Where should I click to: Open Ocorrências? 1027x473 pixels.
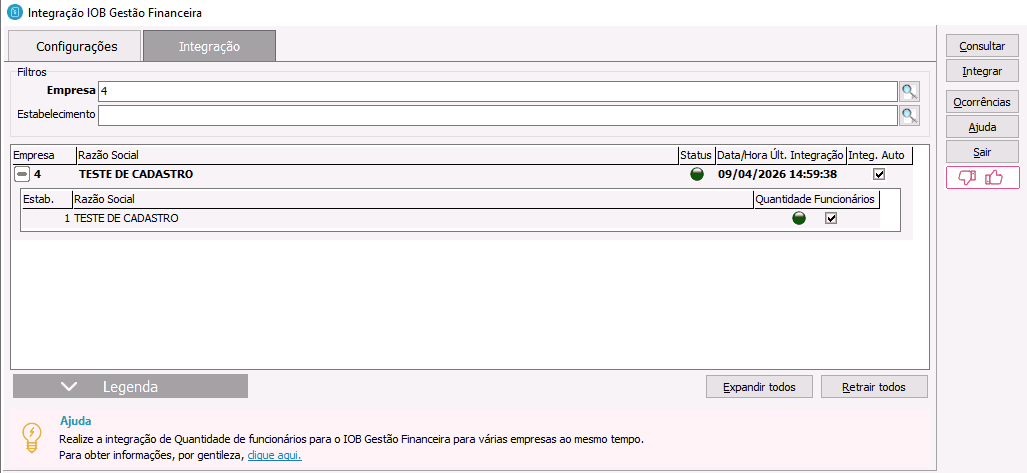click(982, 102)
